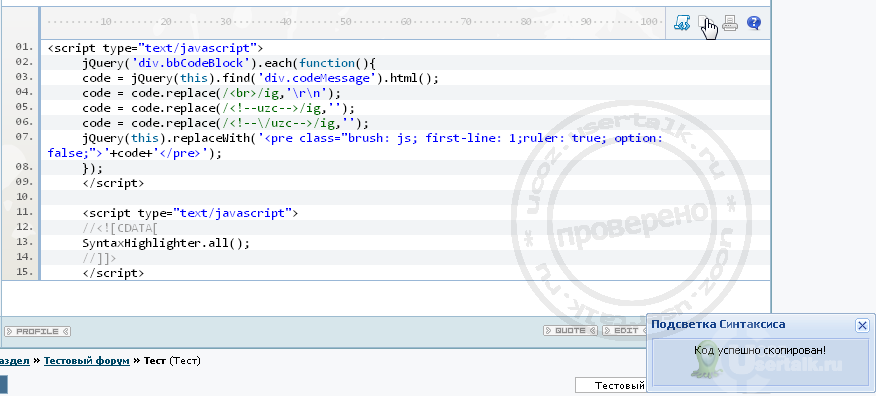Image resolution: width=876 pixels, height=396 pixels.
Task: Click line number 07 in the gutter
Action: [25, 137]
